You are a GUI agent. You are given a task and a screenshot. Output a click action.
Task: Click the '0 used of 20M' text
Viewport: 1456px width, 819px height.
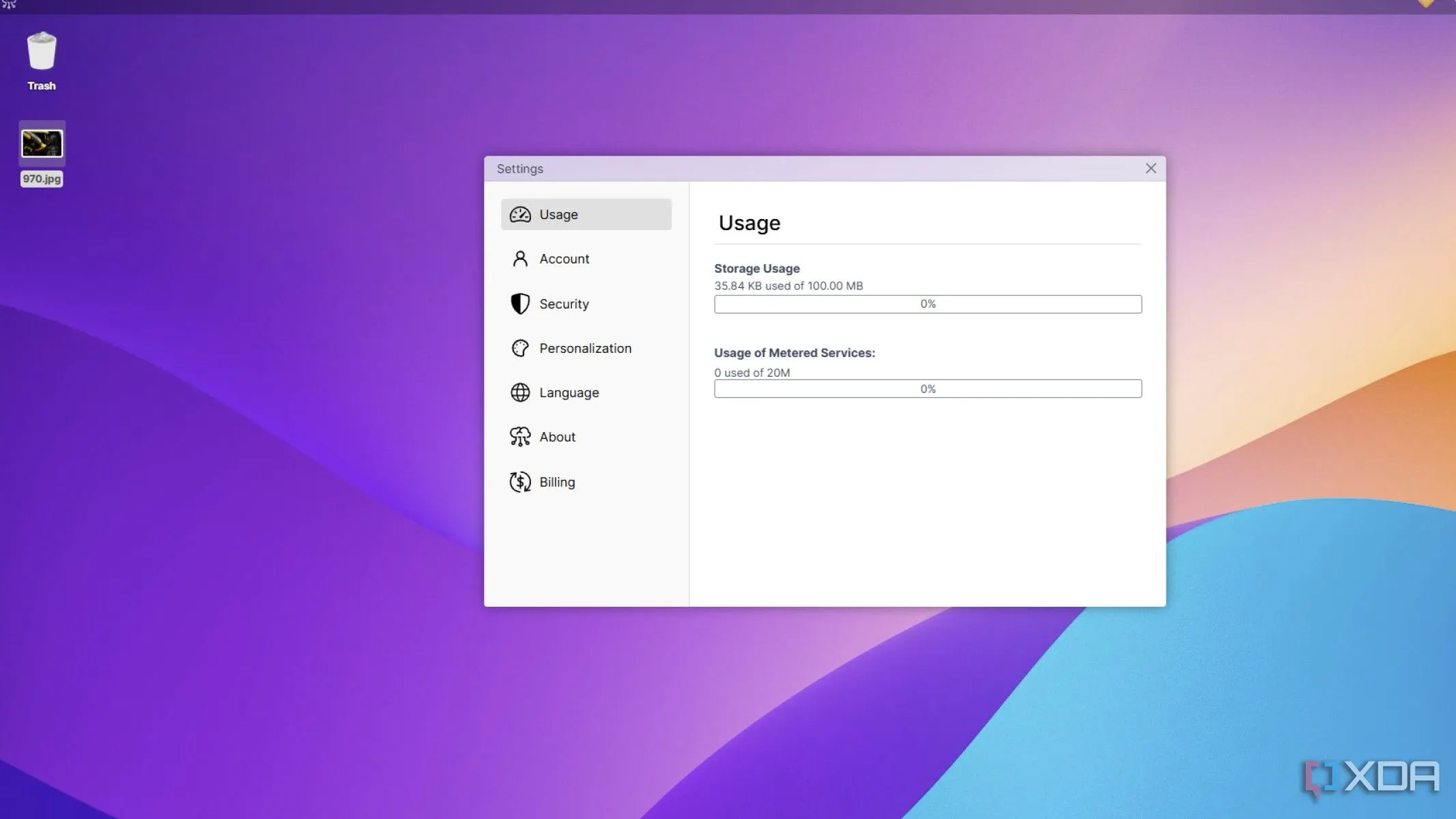(x=752, y=373)
